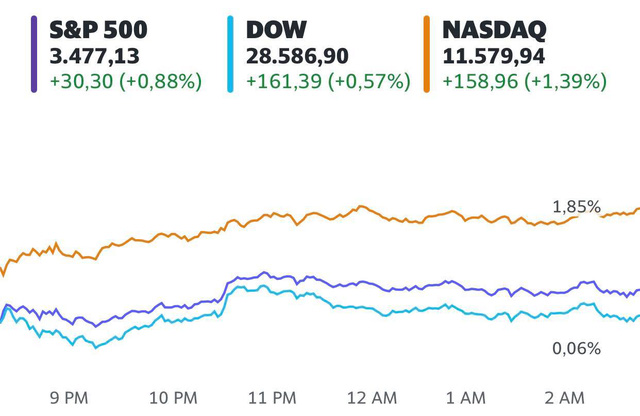Select the DOW value 28.586,90
The height and width of the screenshot is (416, 640).
(x=297, y=56)
